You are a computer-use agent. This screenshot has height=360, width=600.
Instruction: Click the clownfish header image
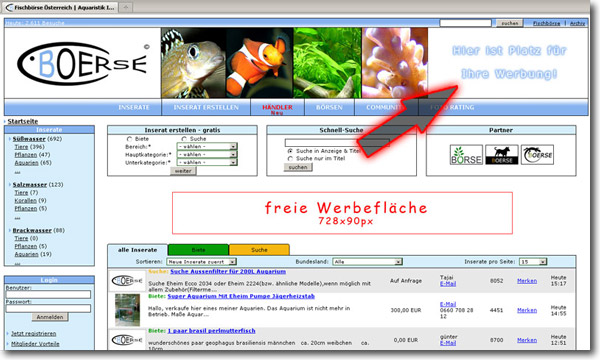[x=259, y=63]
